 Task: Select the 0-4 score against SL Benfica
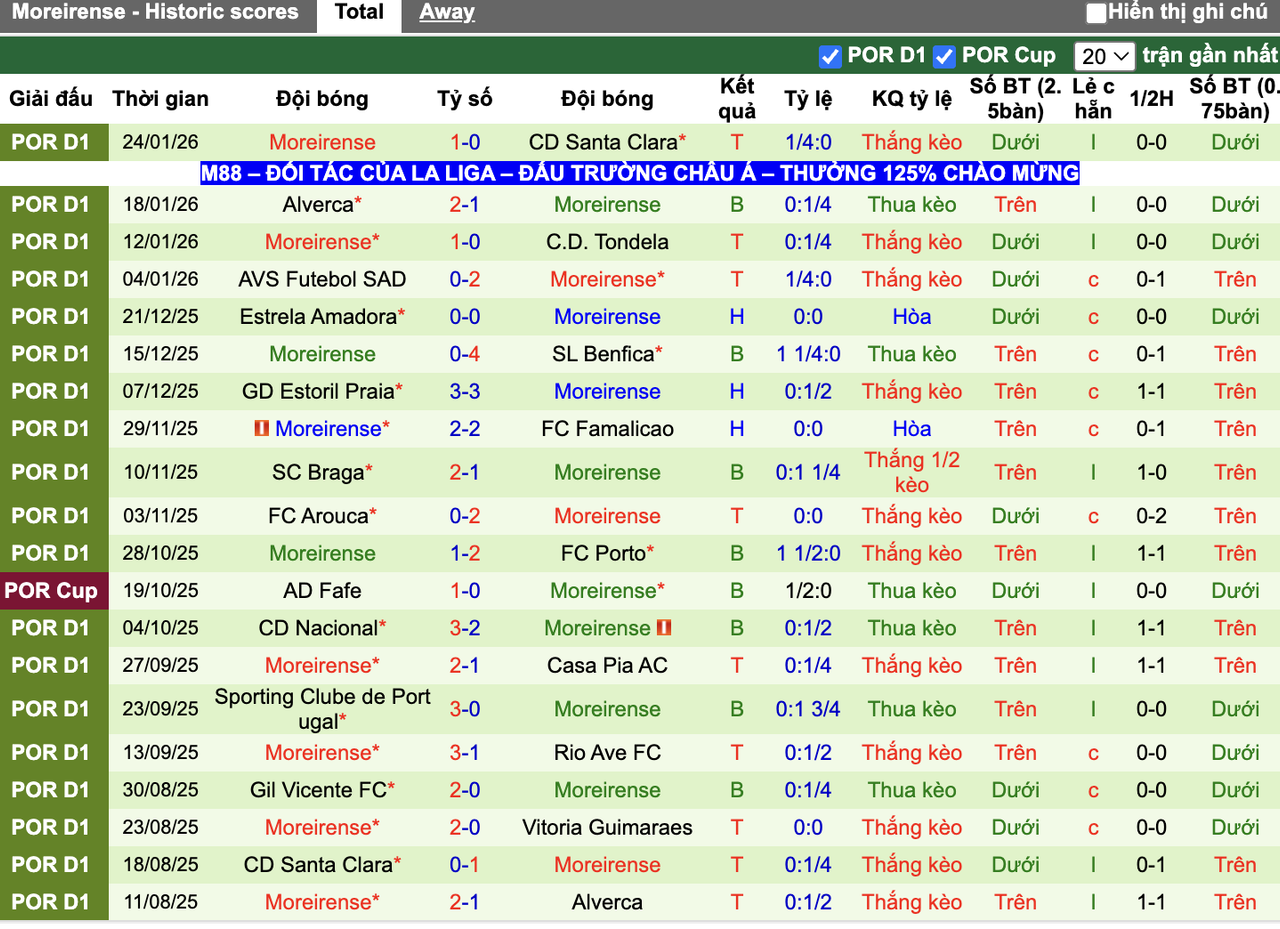tap(465, 354)
